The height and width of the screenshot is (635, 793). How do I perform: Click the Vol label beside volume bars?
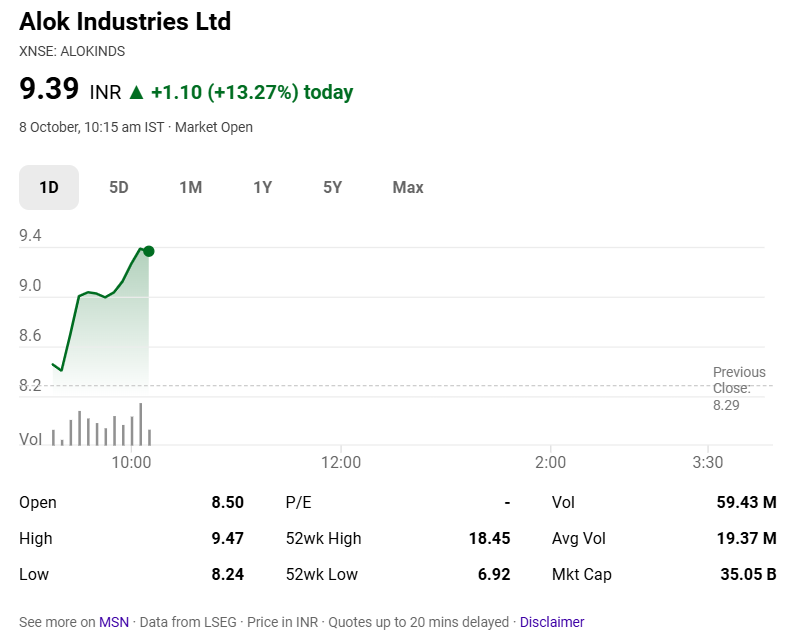point(30,439)
